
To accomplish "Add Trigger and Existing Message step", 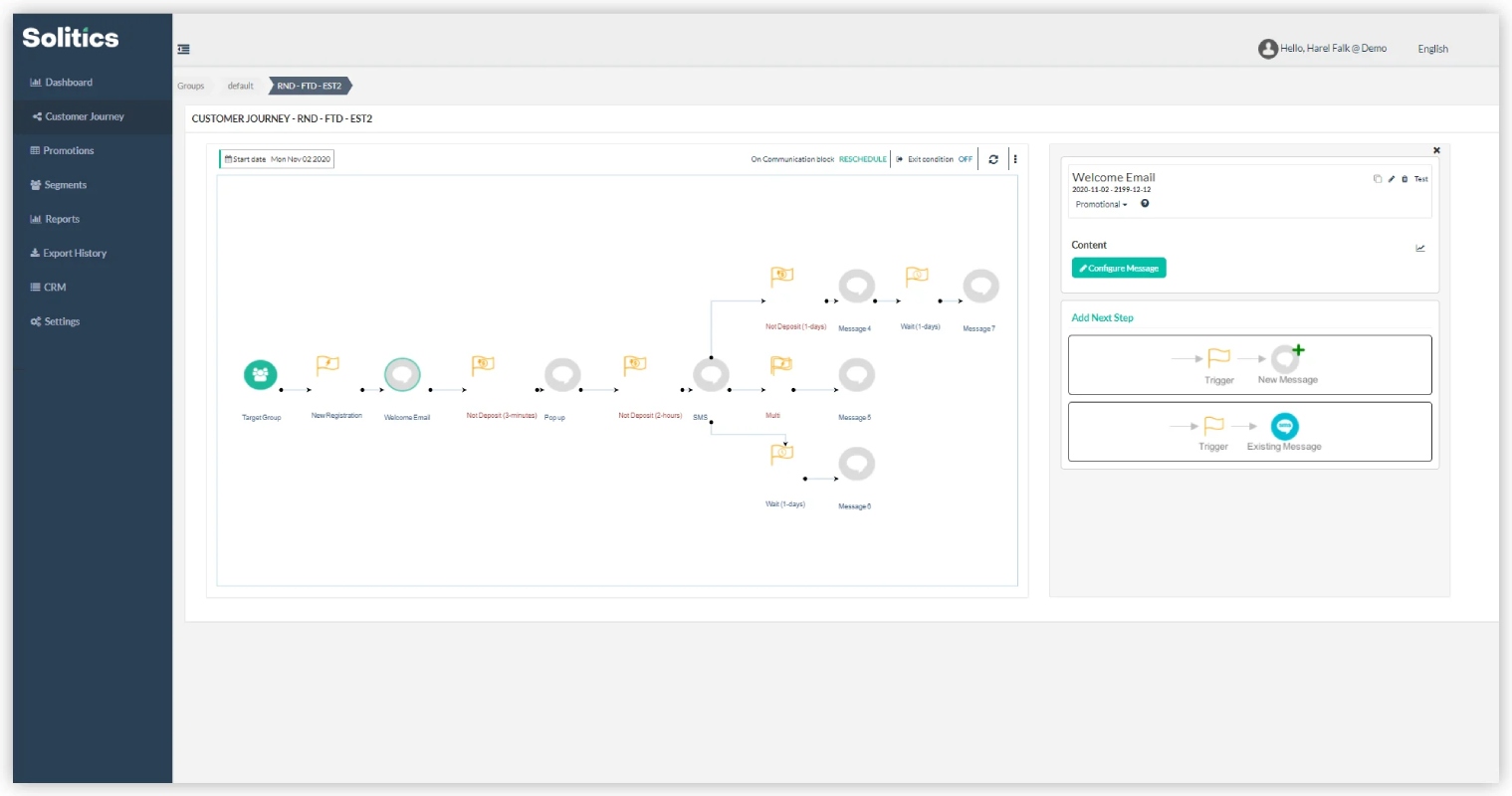I will click(1249, 432).
